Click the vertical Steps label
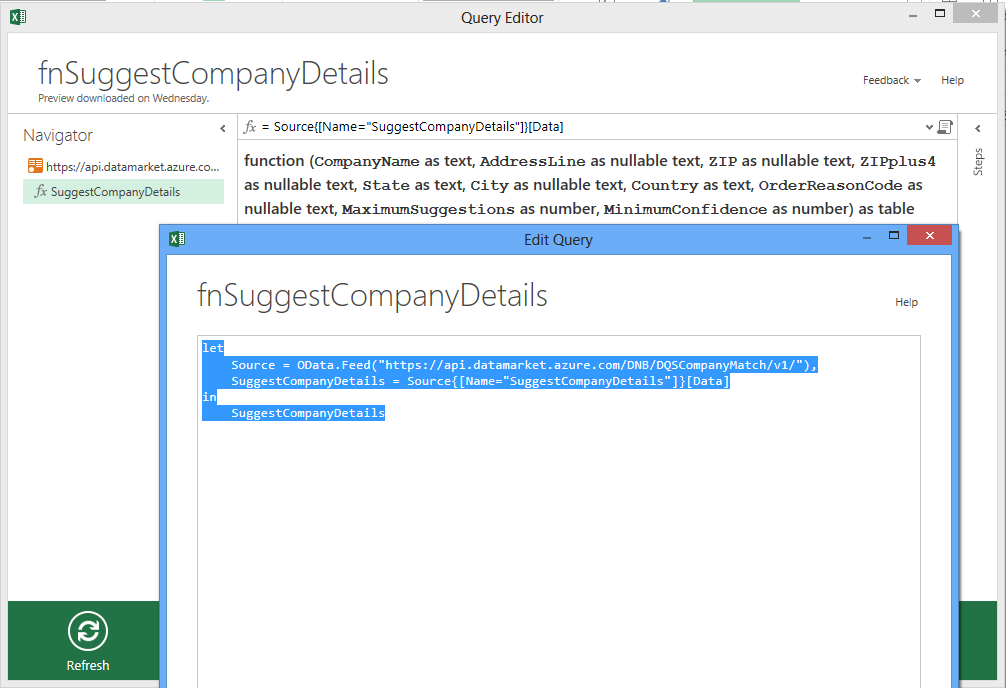Image resolution: width=1006 pixels, height=688 pixels. pyautogui.click(x=978, y=162)
